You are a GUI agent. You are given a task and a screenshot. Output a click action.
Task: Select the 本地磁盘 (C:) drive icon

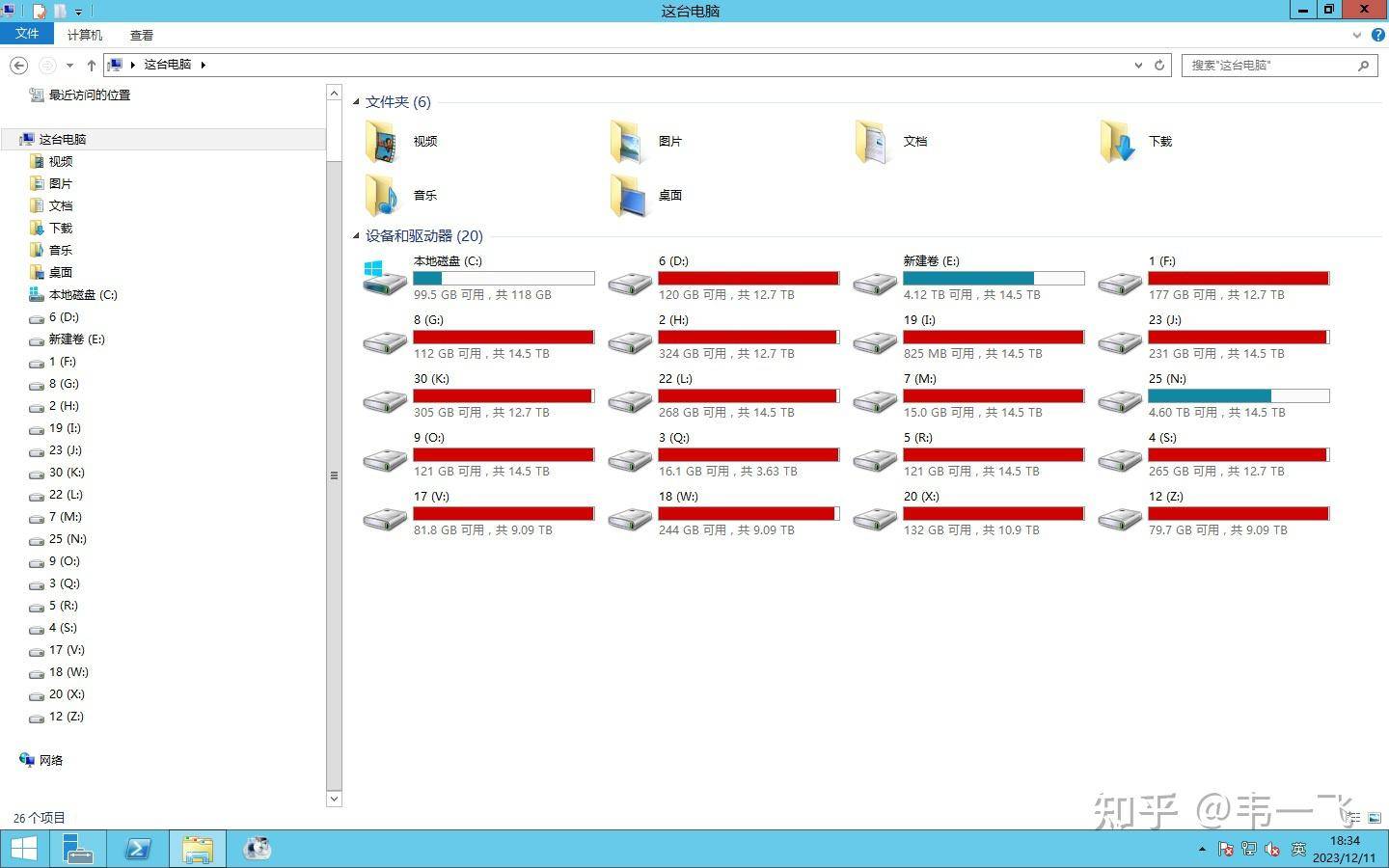[x=384, y=278]
